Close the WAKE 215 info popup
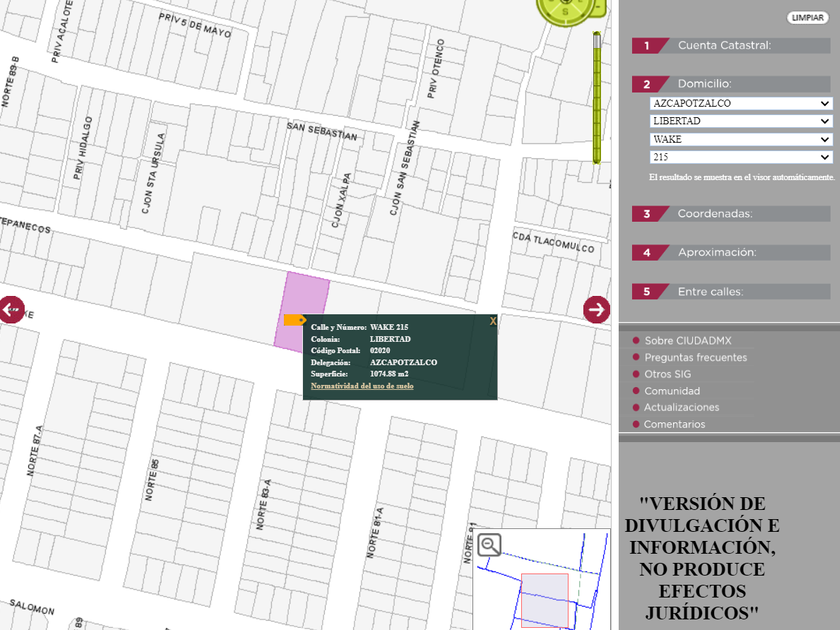The width and height of the screenshot is (840, 630). coord(492,321)
